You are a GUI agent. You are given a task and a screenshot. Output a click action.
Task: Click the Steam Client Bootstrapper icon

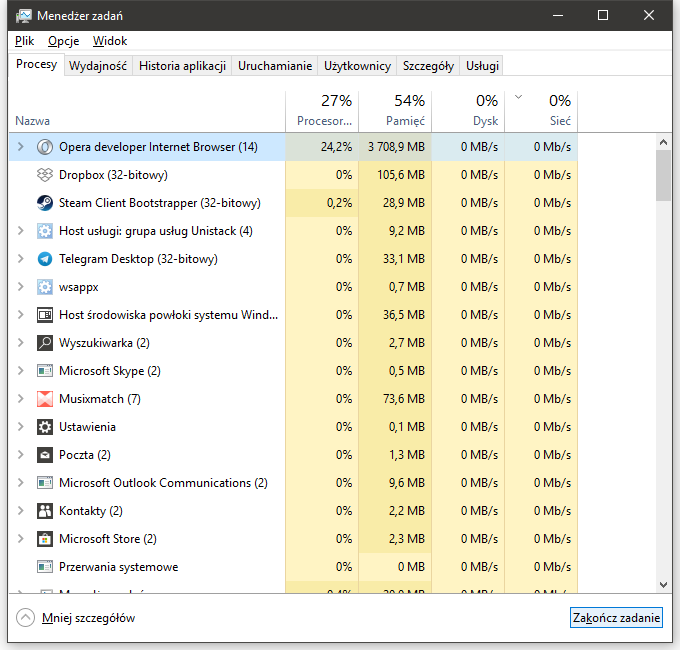coord(45,203)
